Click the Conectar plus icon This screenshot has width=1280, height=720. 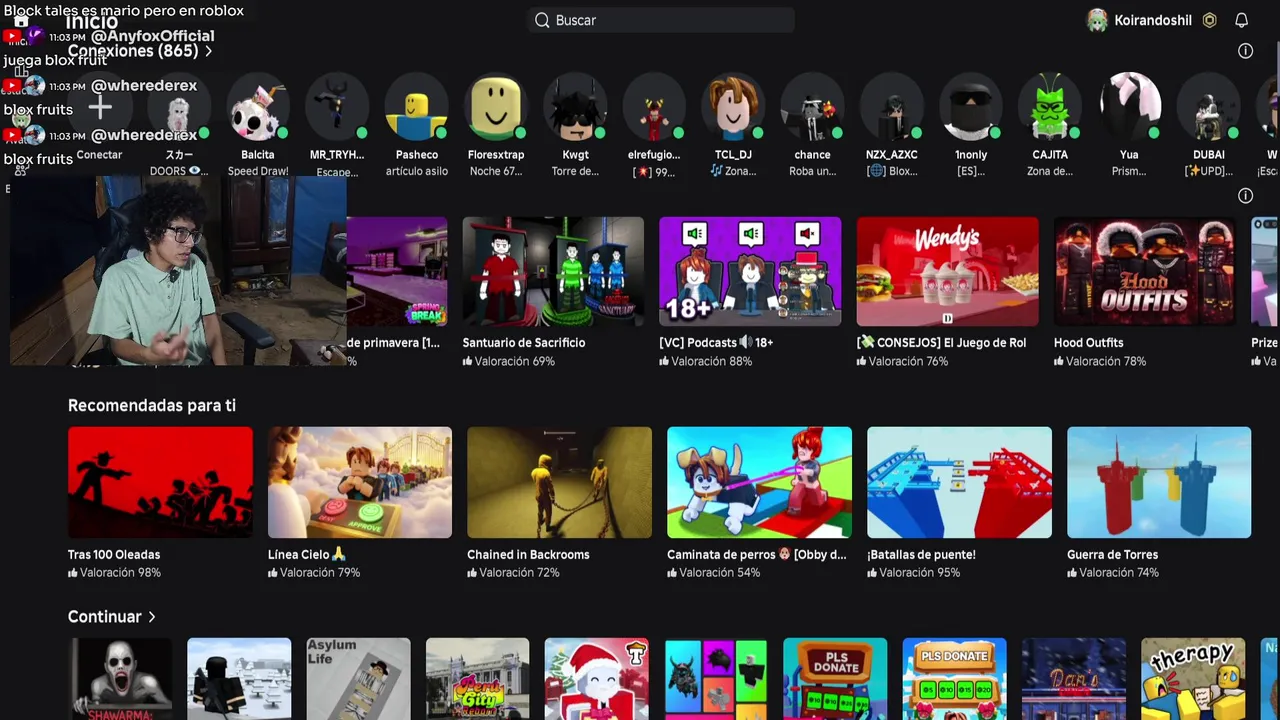[99, 106]
